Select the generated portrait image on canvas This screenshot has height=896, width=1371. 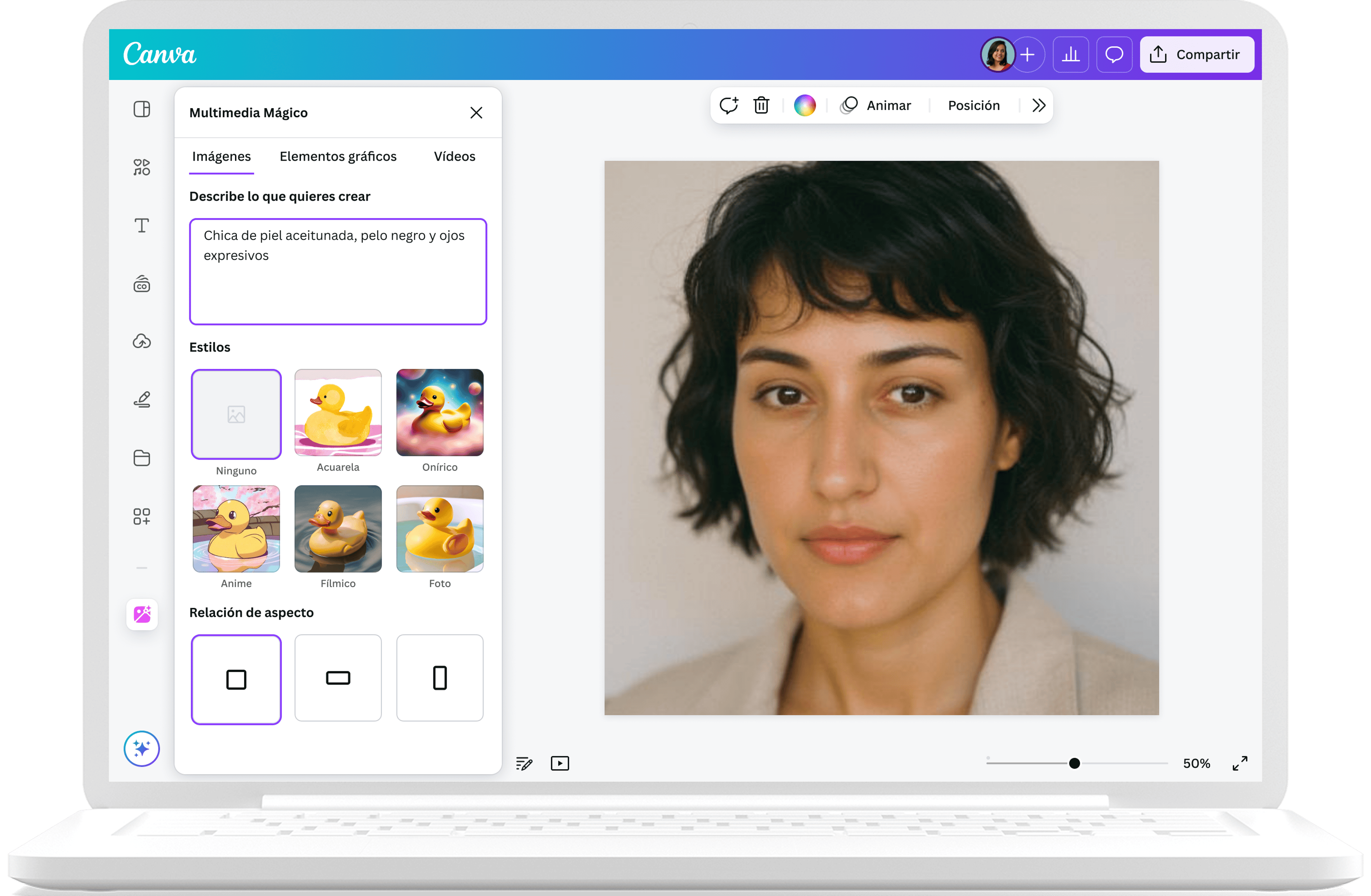881,438
